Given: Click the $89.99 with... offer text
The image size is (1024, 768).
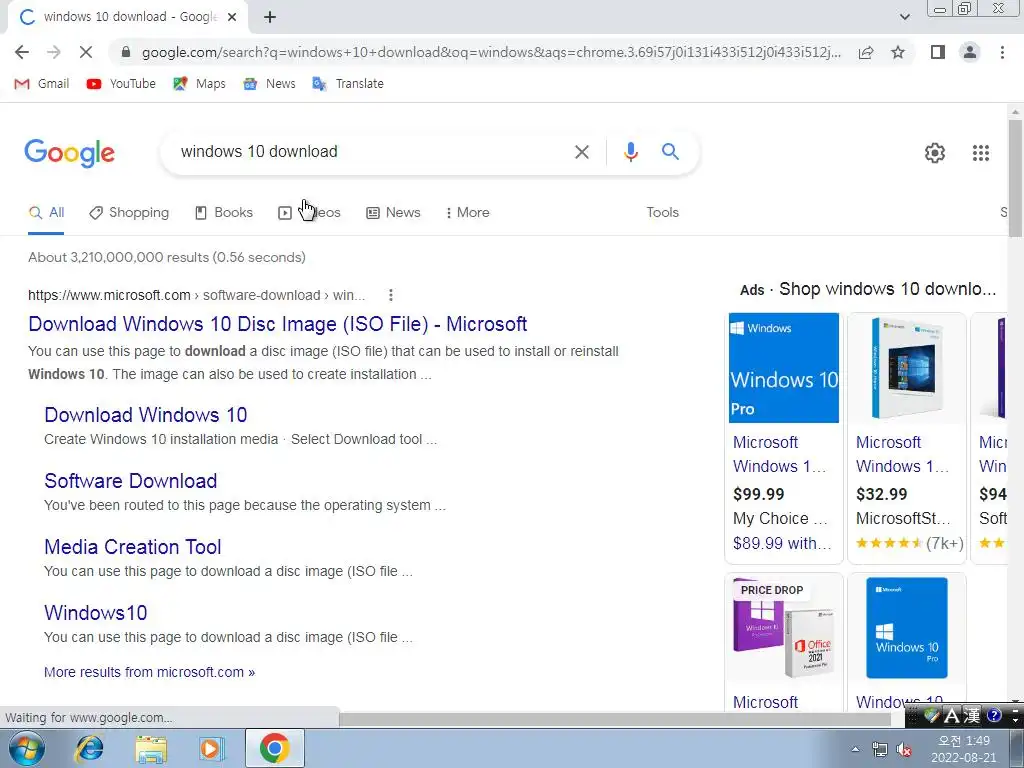Looking at the screenshot, I should point(782,543).
